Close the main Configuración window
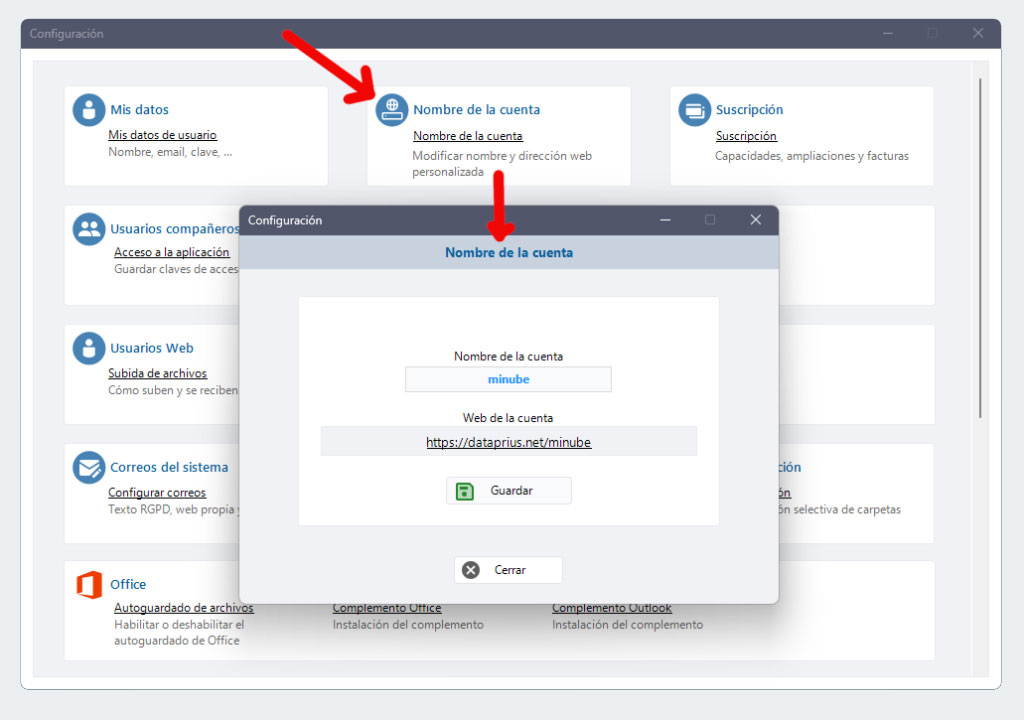This screenshot has height=720, width=1024. [x=978, y=33]
